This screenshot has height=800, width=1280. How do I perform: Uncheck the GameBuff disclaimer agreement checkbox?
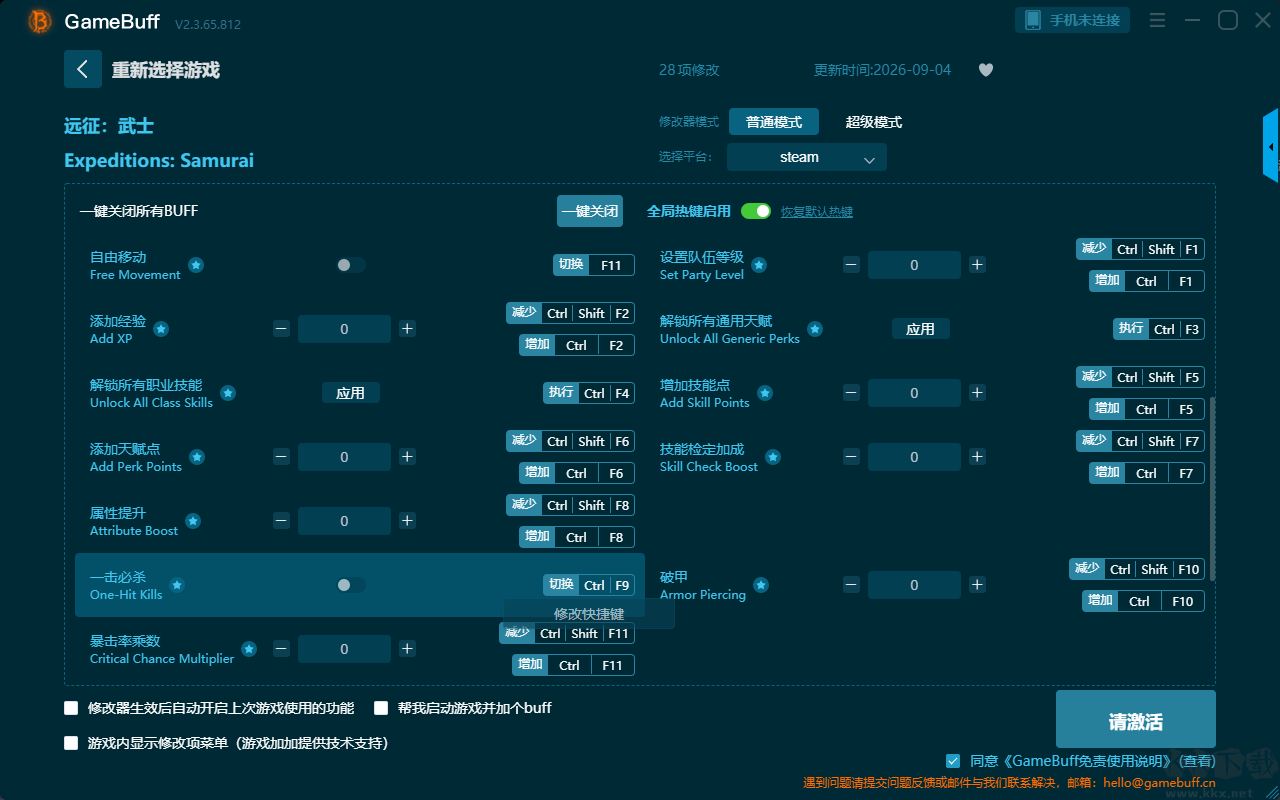pos(953,761)
